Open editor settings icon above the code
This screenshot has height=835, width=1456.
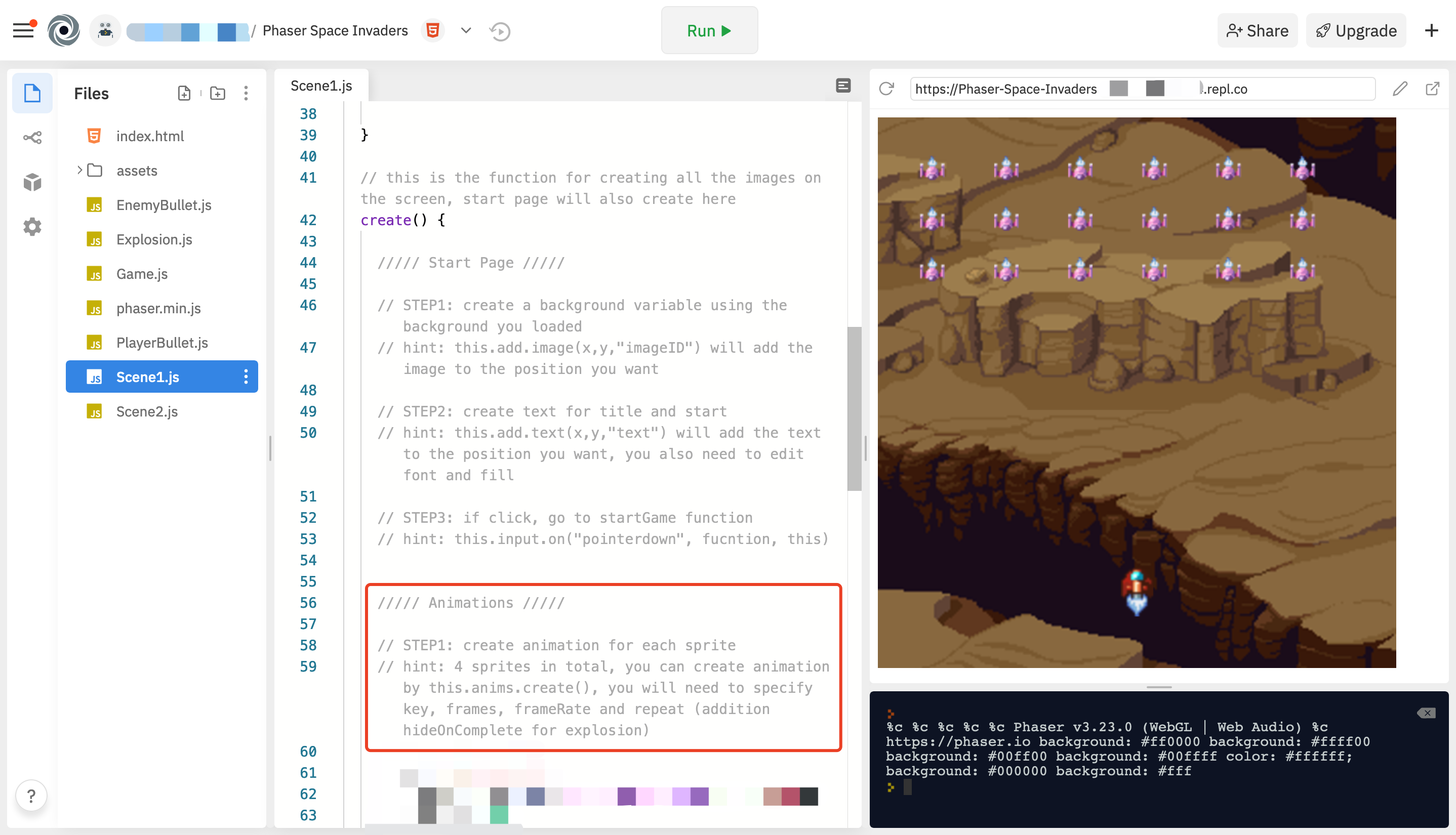tap(843, 85)
